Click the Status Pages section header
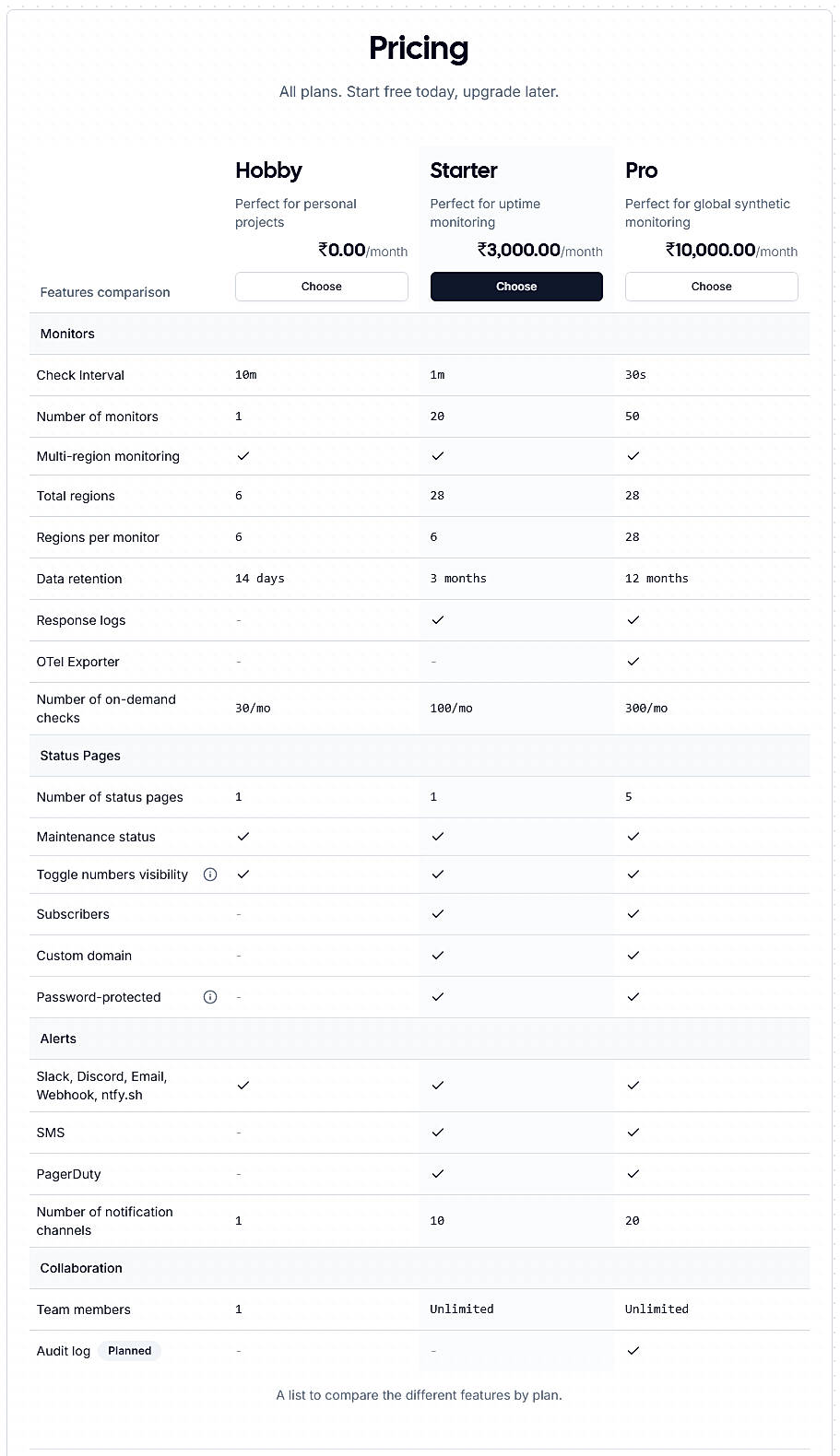Image resolution: width=840 pixels, height=1456 pixels. click(x=79, y=756)
